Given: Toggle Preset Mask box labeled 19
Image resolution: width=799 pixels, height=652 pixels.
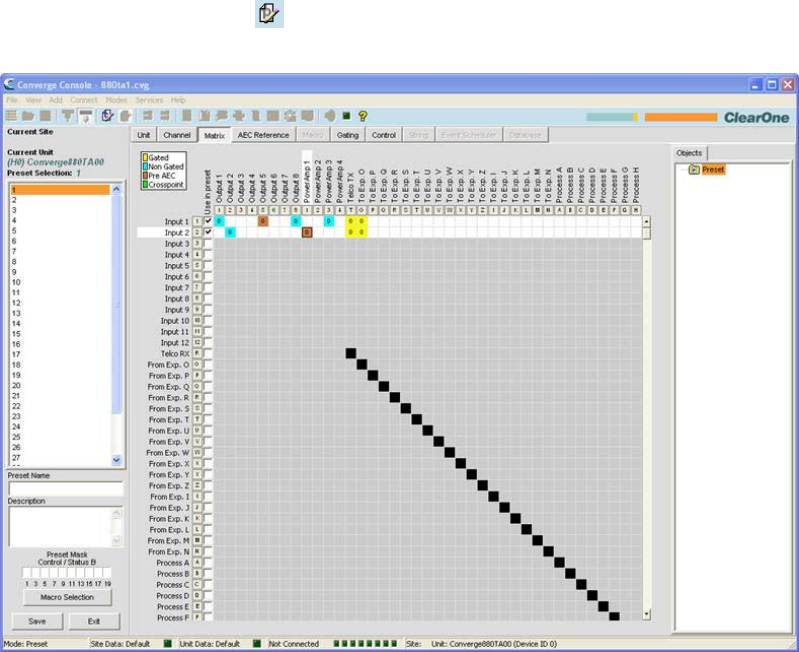Looking at the screenshot, I should point(107,573).
